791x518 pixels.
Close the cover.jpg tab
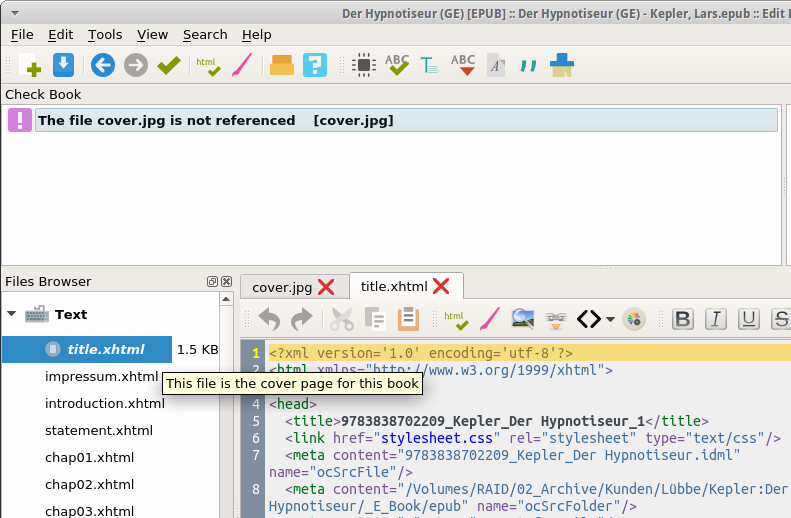(326, 287)
